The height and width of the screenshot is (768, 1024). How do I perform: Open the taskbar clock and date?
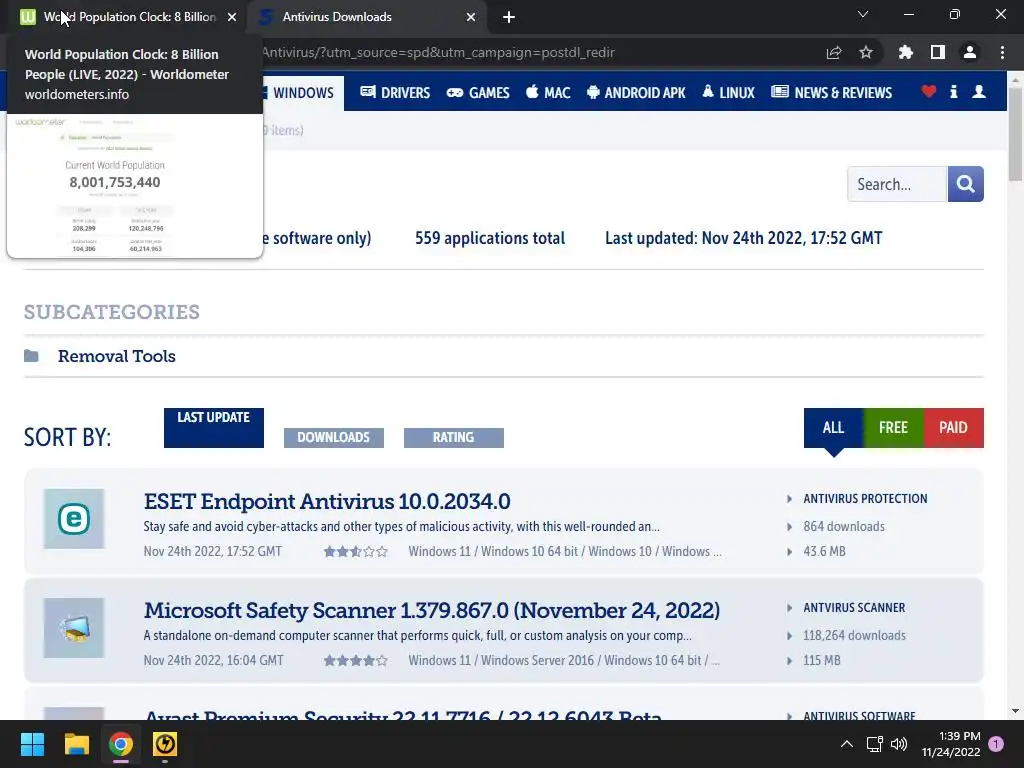tap(951, 744)
